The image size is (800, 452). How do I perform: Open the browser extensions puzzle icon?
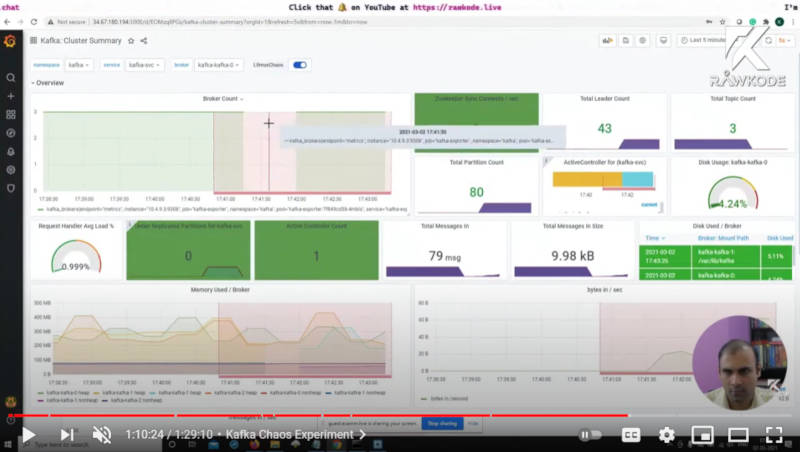coord(766,22)
